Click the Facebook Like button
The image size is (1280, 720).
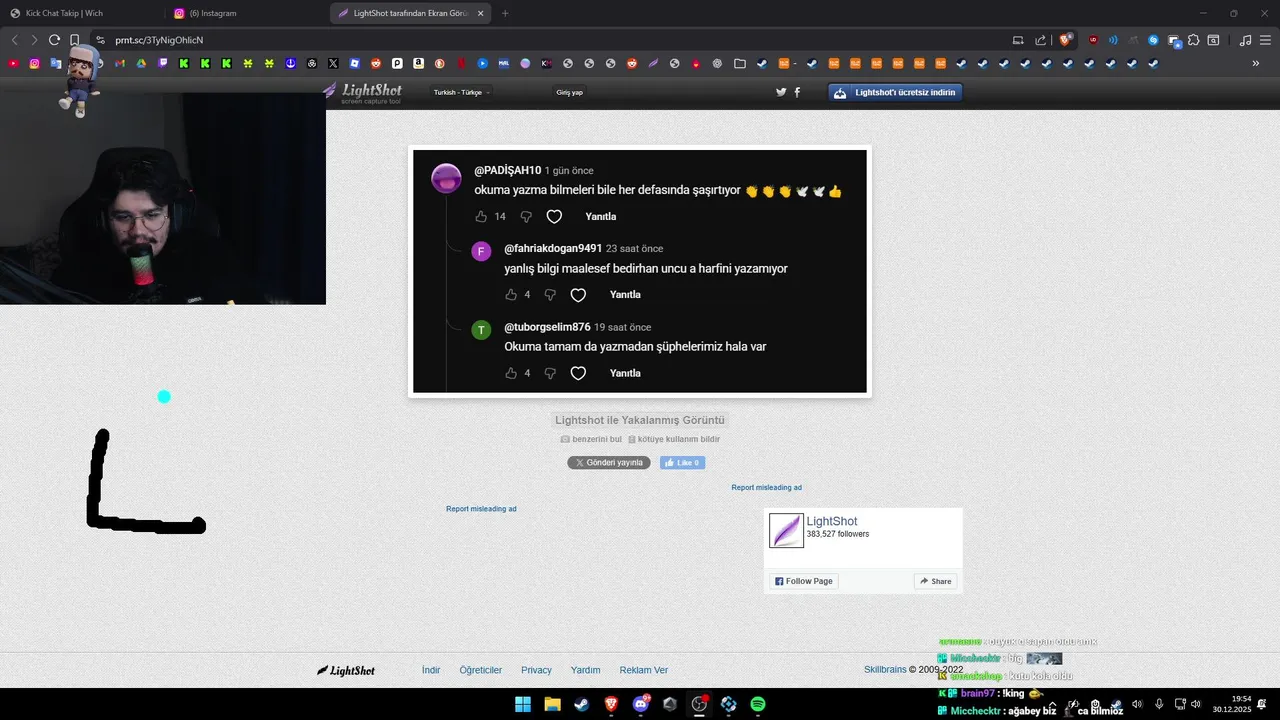pos(682,463)
